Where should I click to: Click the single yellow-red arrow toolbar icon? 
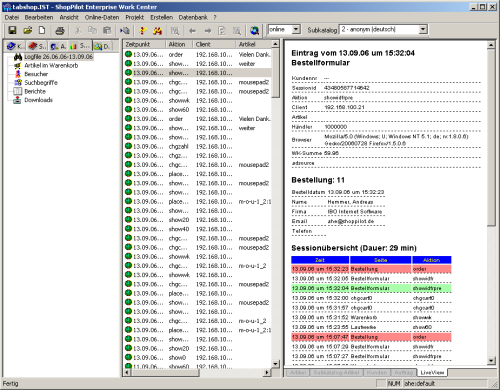click(x=143, y=31)
